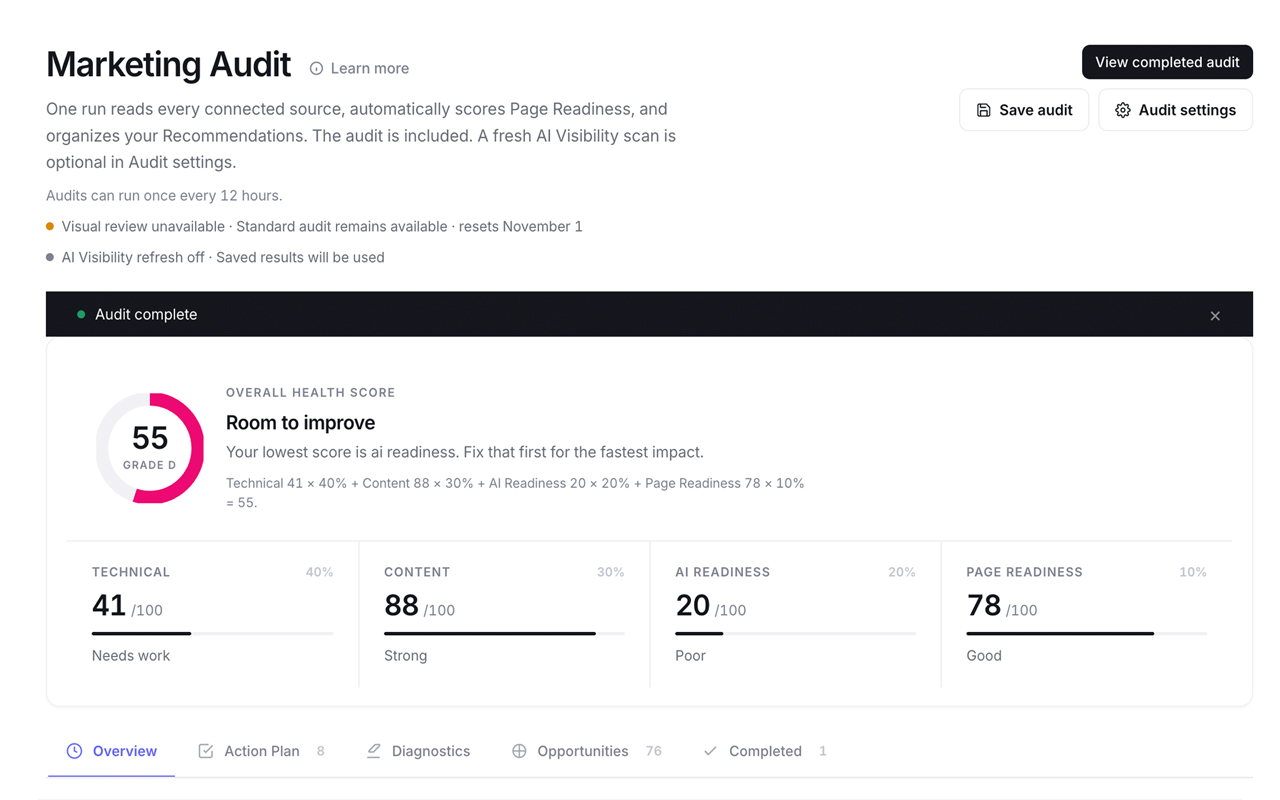Click the Marketing Audit page title
This screenshot has height=800, width=1280.
pyautogui.click(x=168, y=65)
